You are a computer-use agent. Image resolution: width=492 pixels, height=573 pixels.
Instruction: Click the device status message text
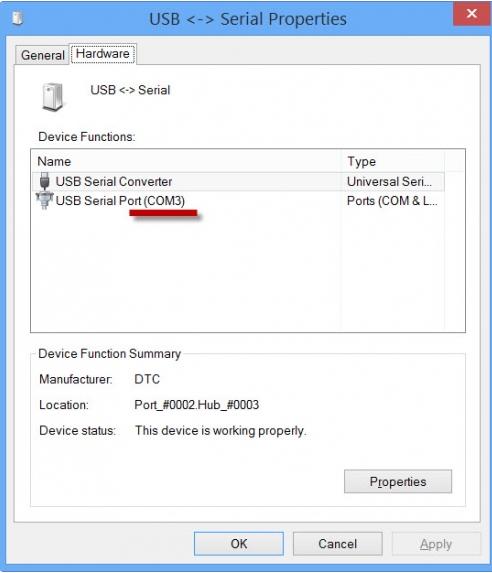point(220,430)
